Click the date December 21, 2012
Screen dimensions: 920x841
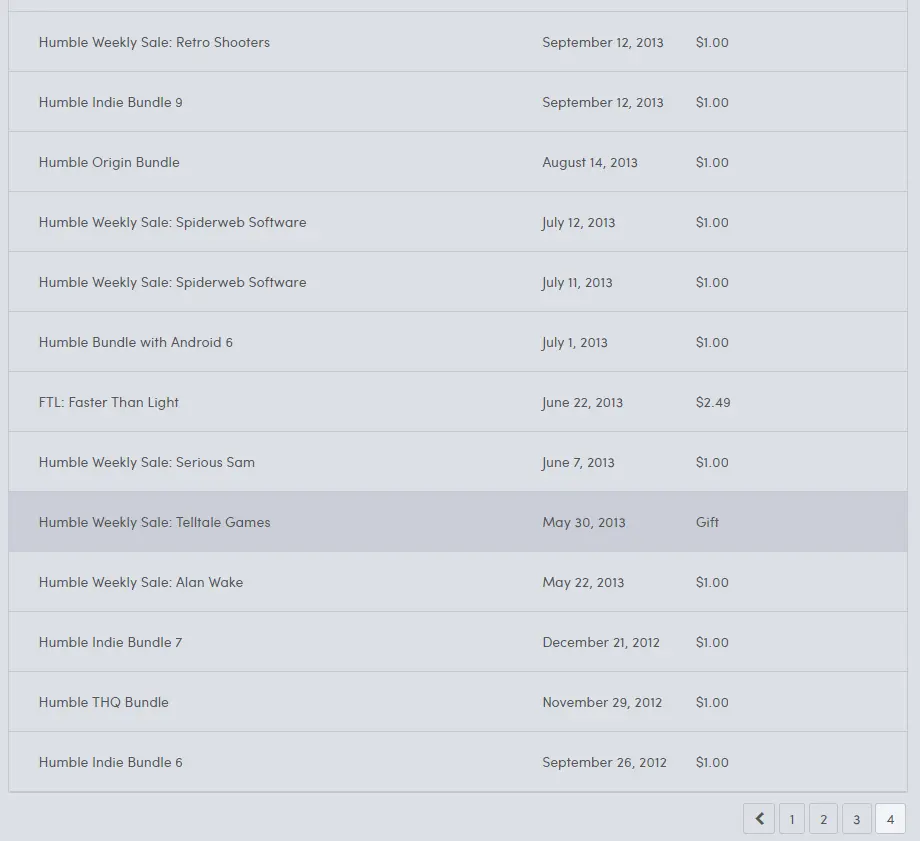click(x=601, y=643)
